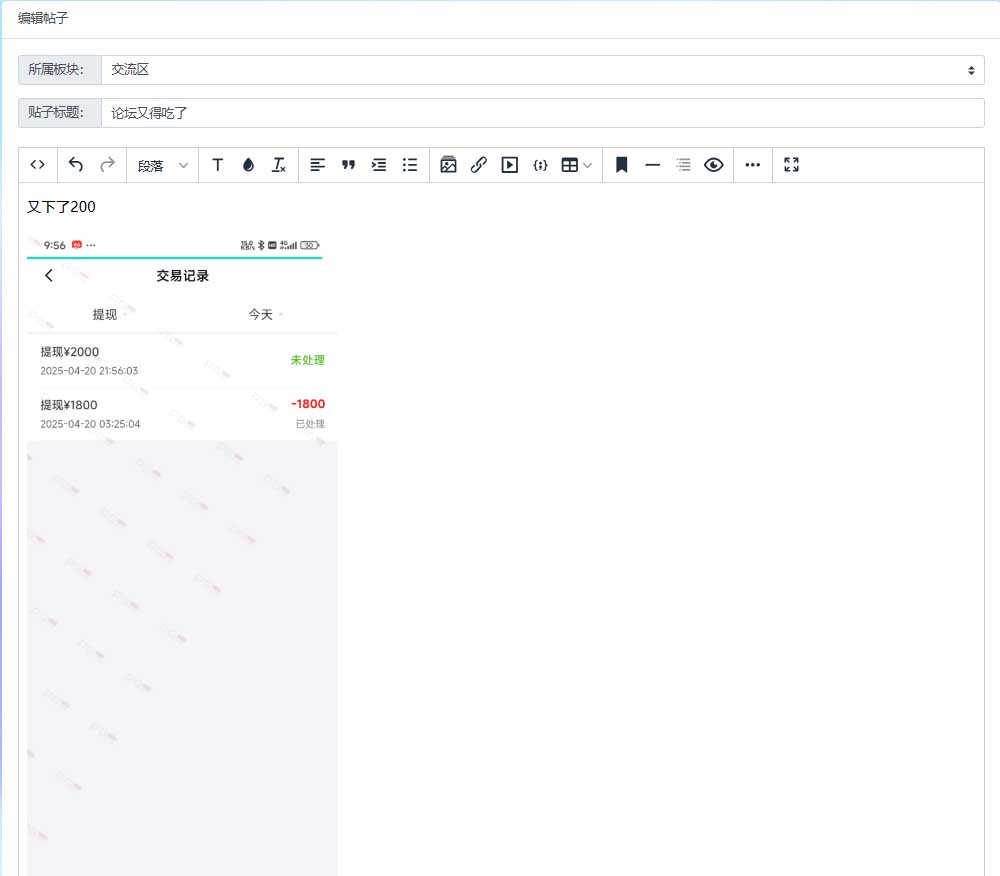Insert a bookmark anchor
Screen dimensions: 1000x876
622,165
